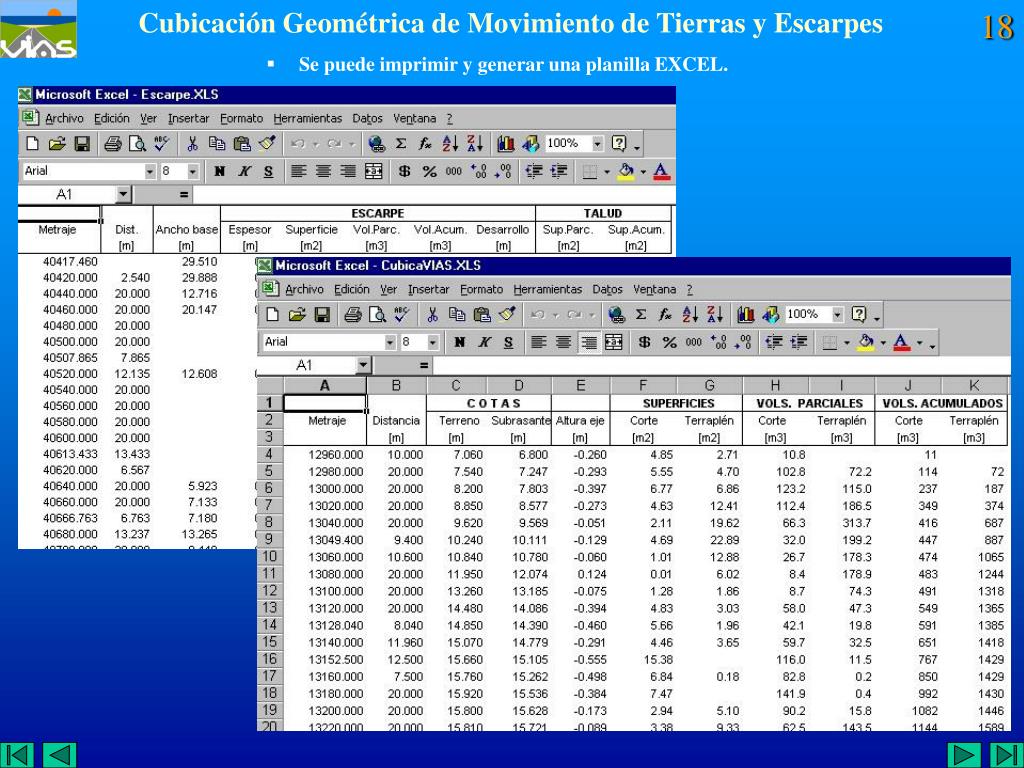Viewport: 1024px width, 768px height.
Task: Jump to the last slide button
Action: 1007,755
